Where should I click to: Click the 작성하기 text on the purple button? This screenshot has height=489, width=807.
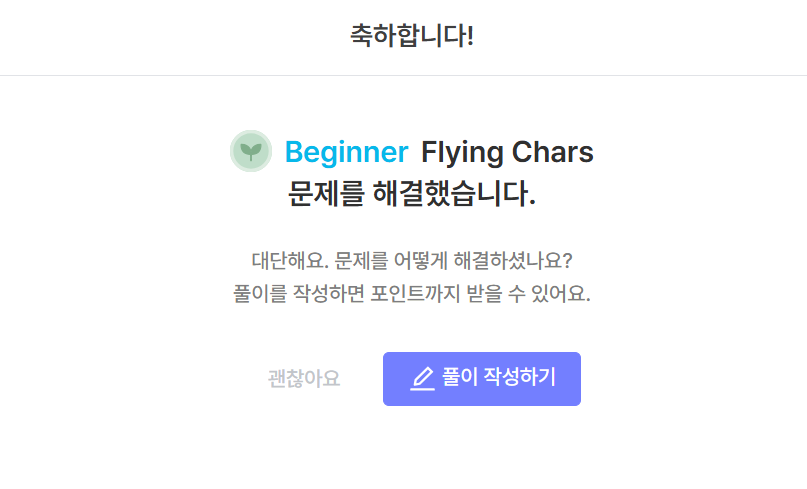(520, 377)
